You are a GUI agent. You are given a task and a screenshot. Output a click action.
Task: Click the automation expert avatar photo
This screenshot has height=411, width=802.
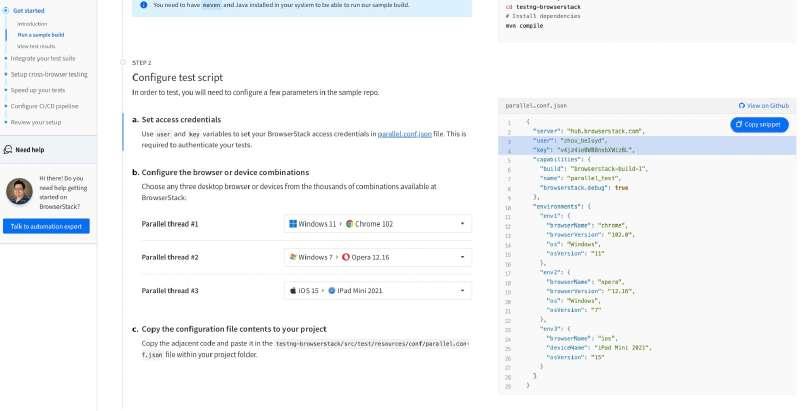(x=19, y=191)
